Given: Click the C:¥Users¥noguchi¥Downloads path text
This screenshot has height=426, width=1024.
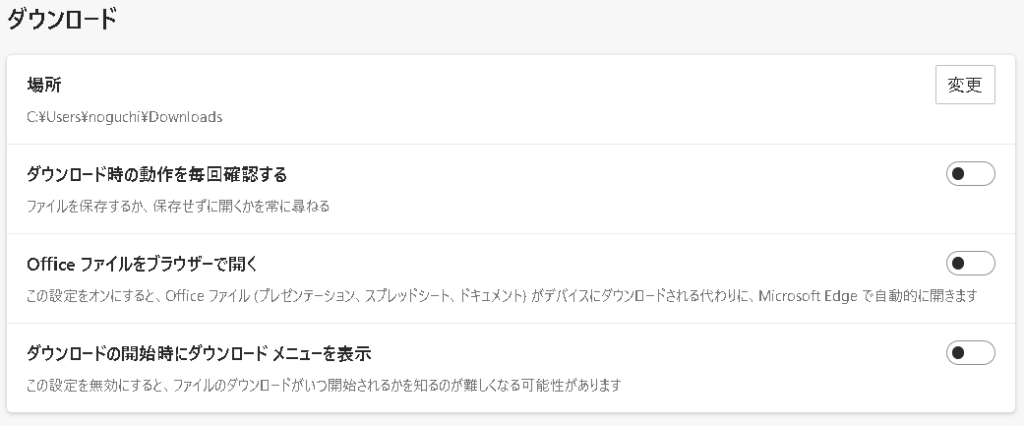Looking at the screenshot, I should (x=124, y=117).
